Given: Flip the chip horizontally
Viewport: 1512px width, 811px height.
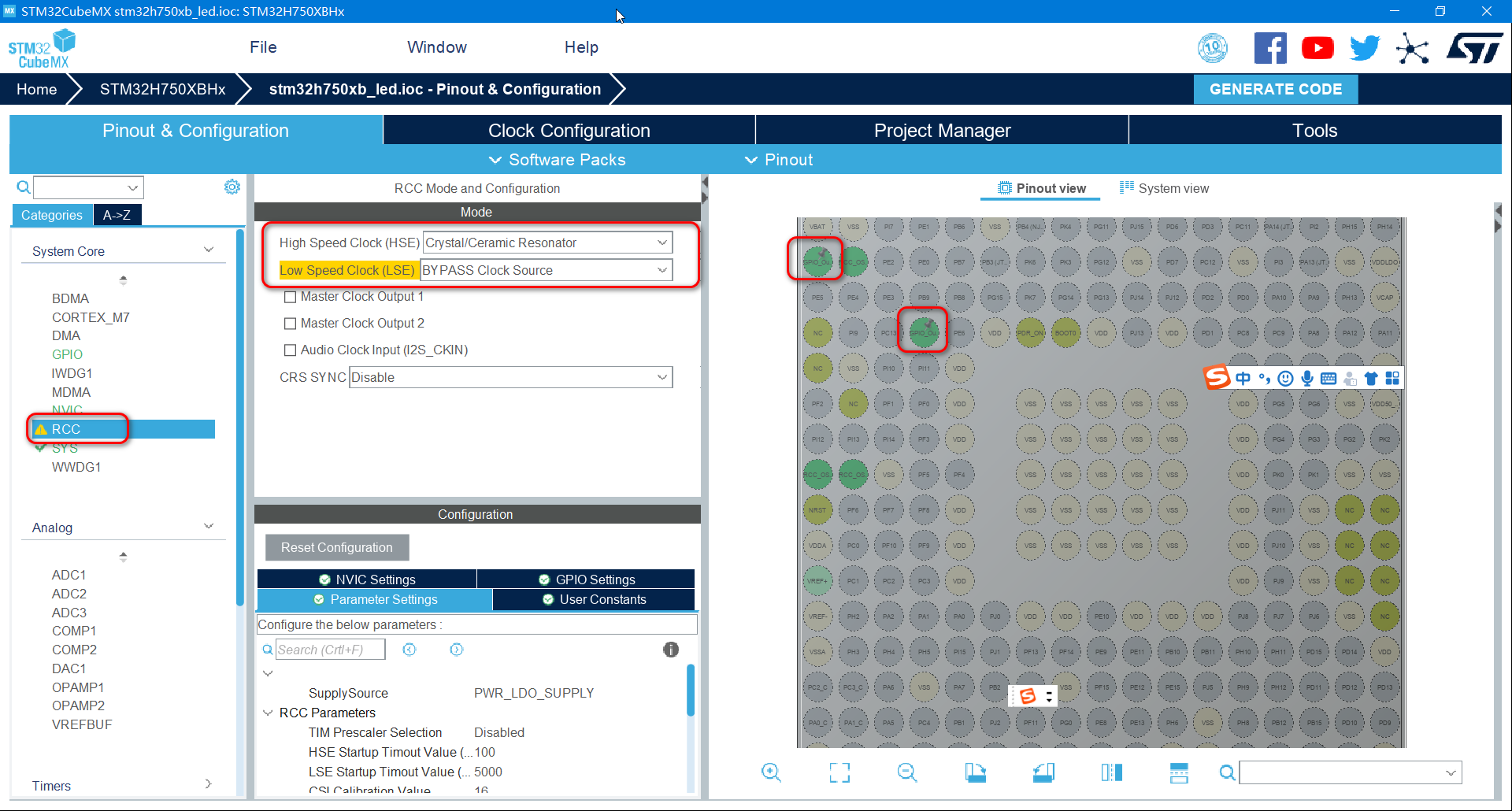Looking at the screenshot, I should [x=1111, y=772].
